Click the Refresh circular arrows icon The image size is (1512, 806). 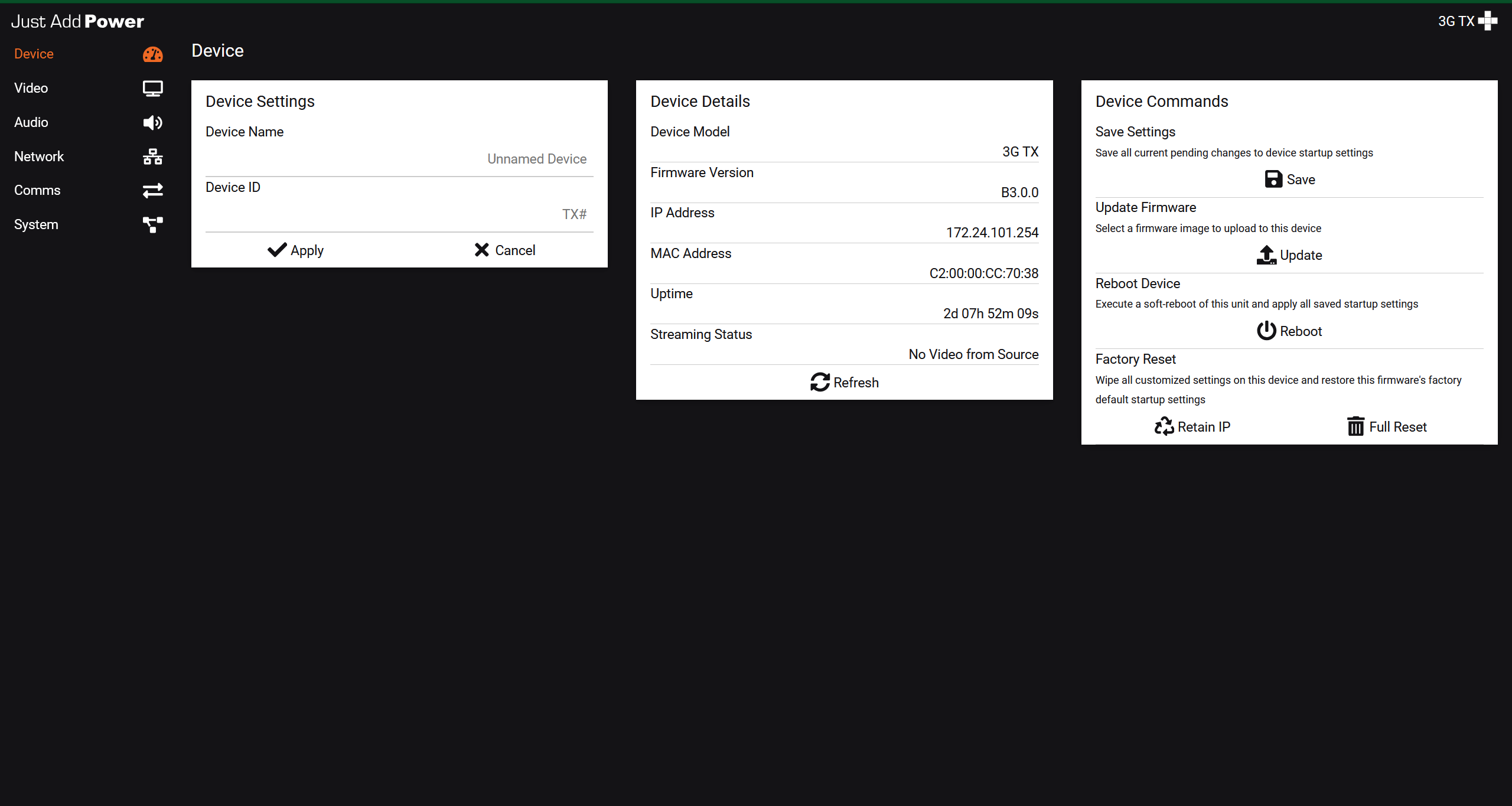coord(820,382)
